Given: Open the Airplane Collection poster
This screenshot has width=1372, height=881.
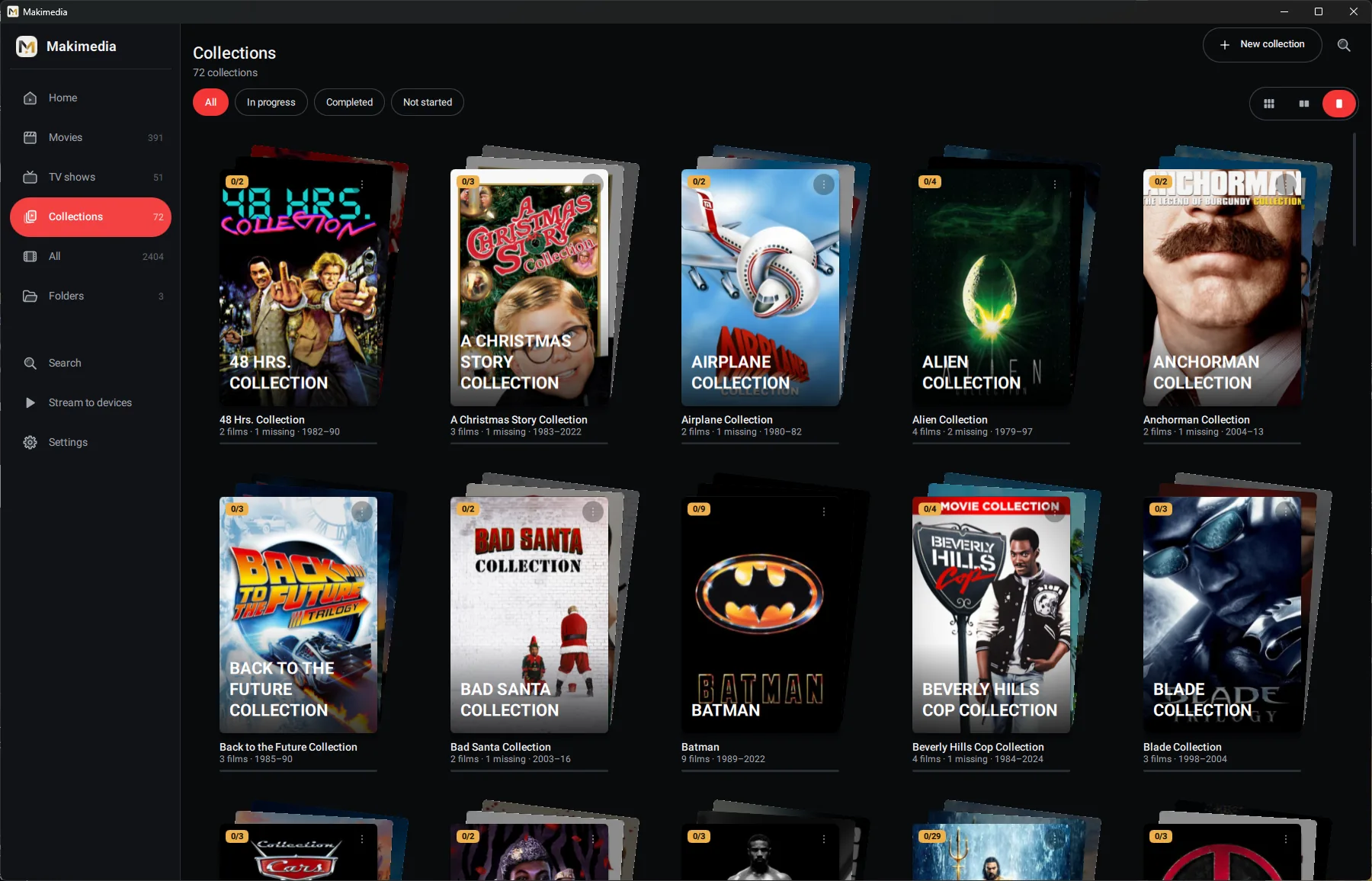Looking at the screenshot, I should coord(760,288).
